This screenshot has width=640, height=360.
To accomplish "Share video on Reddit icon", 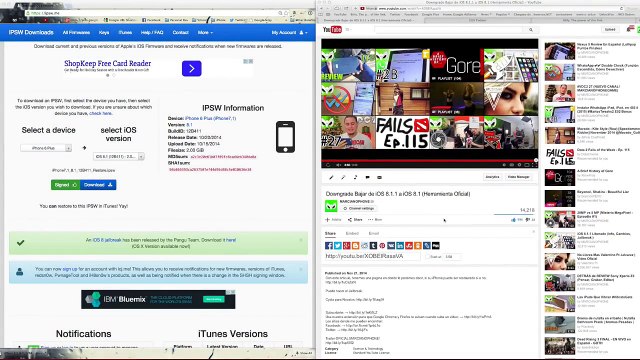I will [364, 245].
